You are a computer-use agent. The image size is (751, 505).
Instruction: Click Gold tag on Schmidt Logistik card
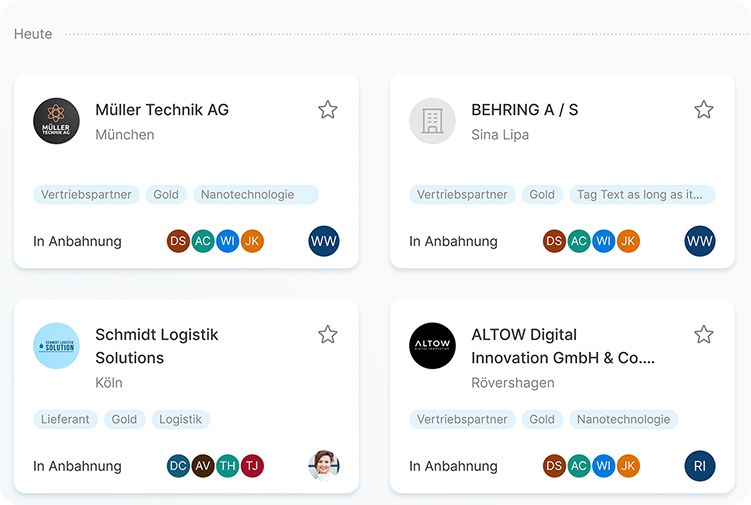pos(125,419)
